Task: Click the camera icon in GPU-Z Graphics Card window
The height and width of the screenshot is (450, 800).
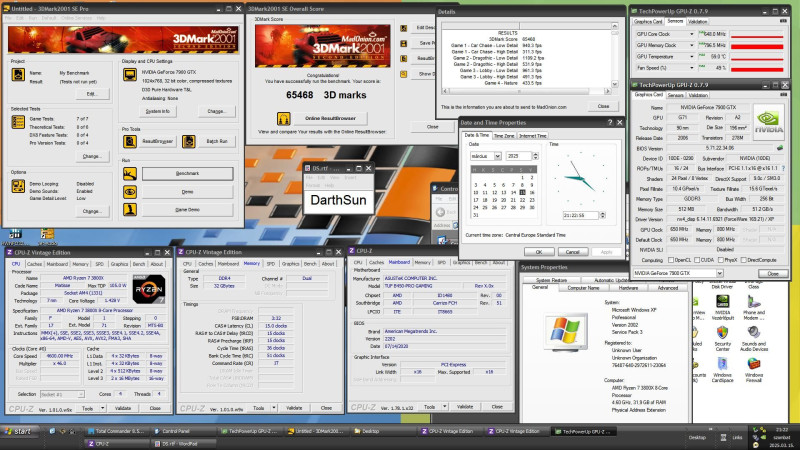Action: pos(783,94)
